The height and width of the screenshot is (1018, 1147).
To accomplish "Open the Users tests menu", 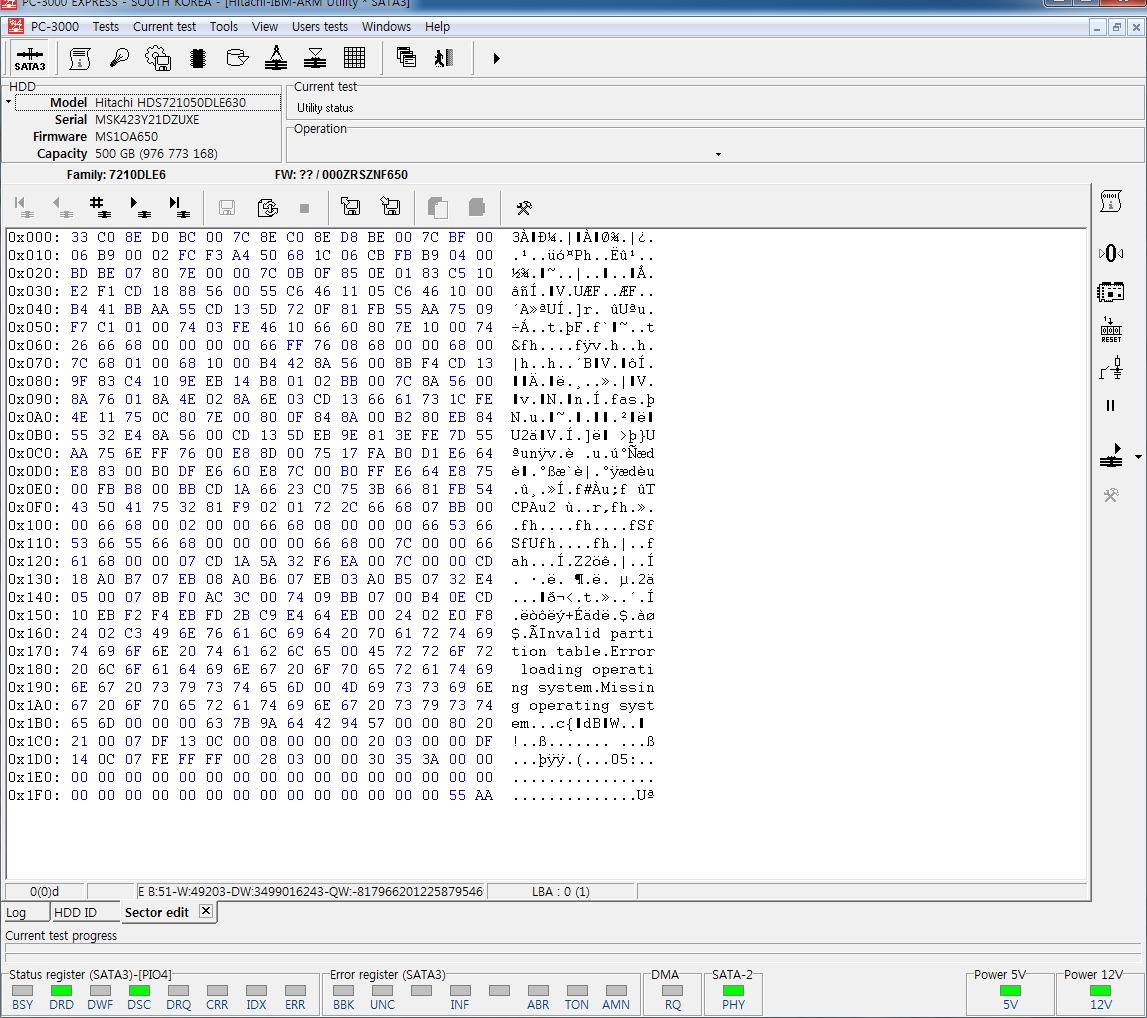I will coord(320,27).
